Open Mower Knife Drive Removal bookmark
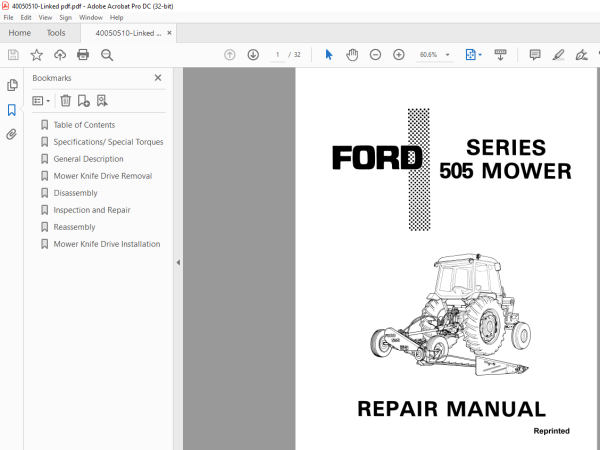The width and height of the screenshot is (600, 450). pyautogui.click(x=103, y=176)
